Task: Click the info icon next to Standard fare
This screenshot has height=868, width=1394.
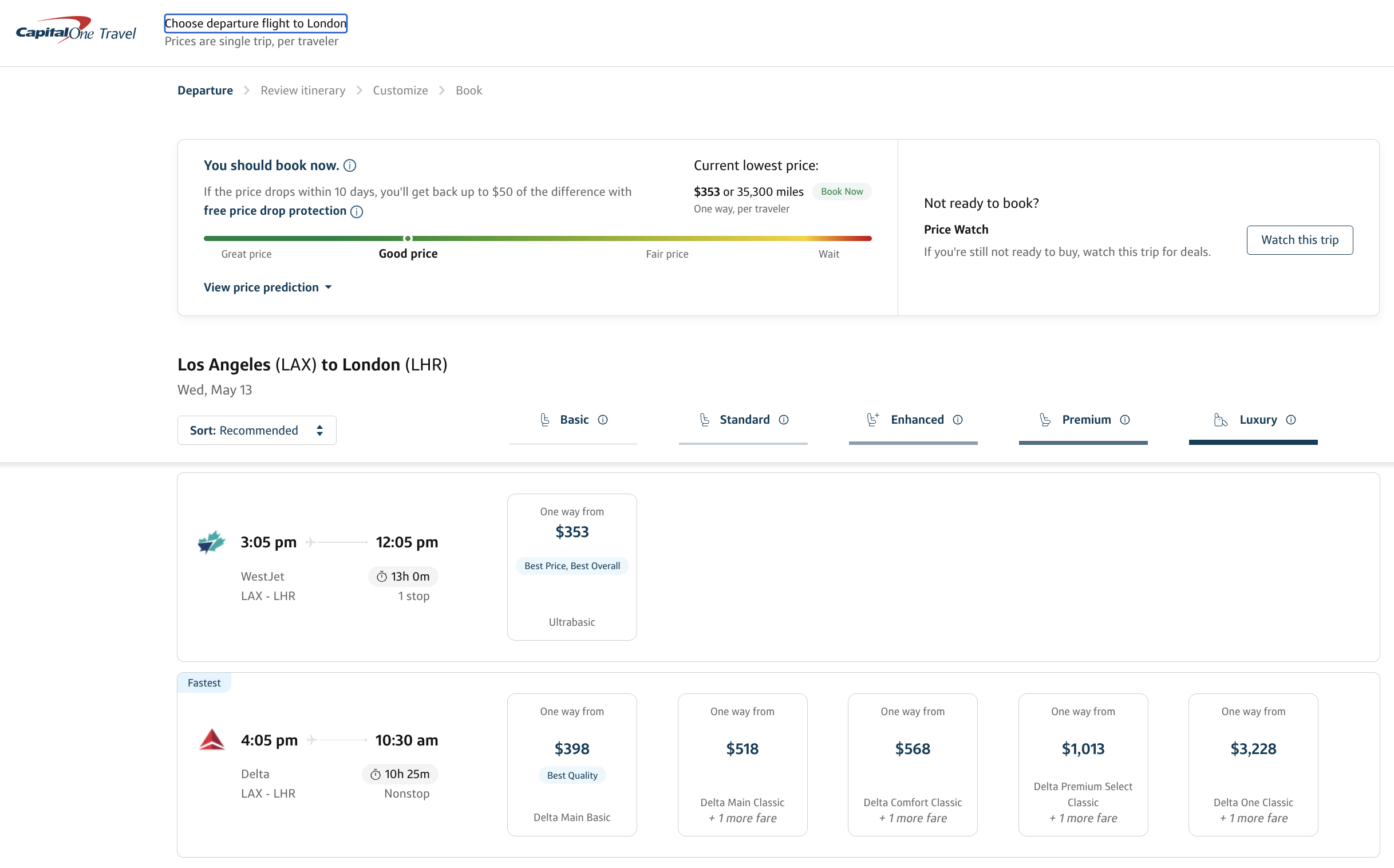Action: click(783, 420)
